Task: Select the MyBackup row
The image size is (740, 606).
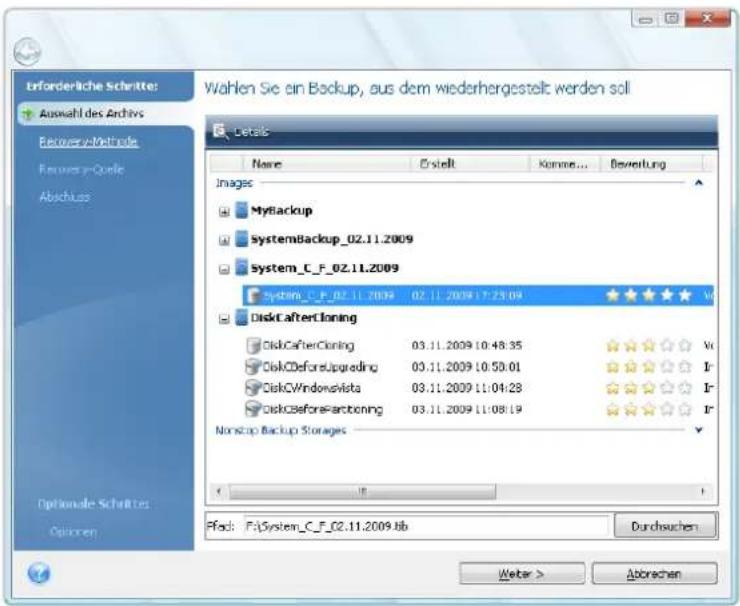Action: click(x=281, y=210)
